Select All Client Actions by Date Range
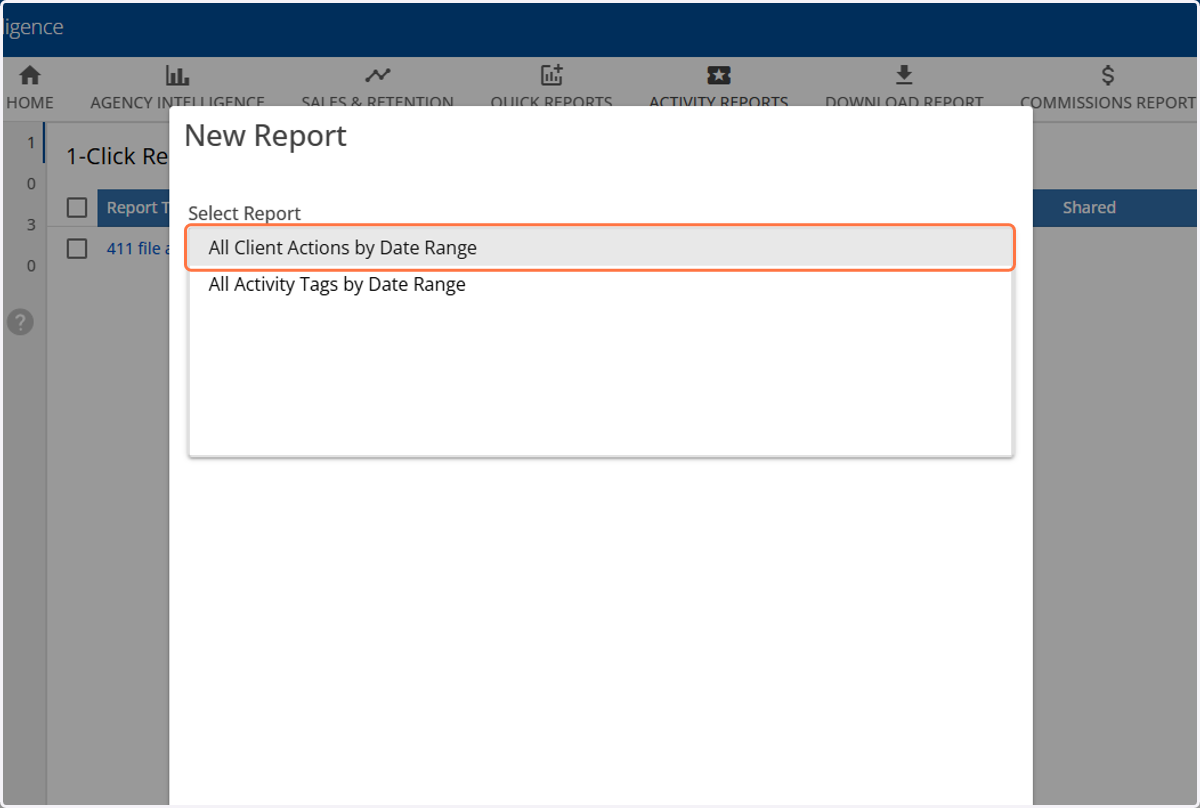Screen dimensions: 1200x808 (600, 248)
